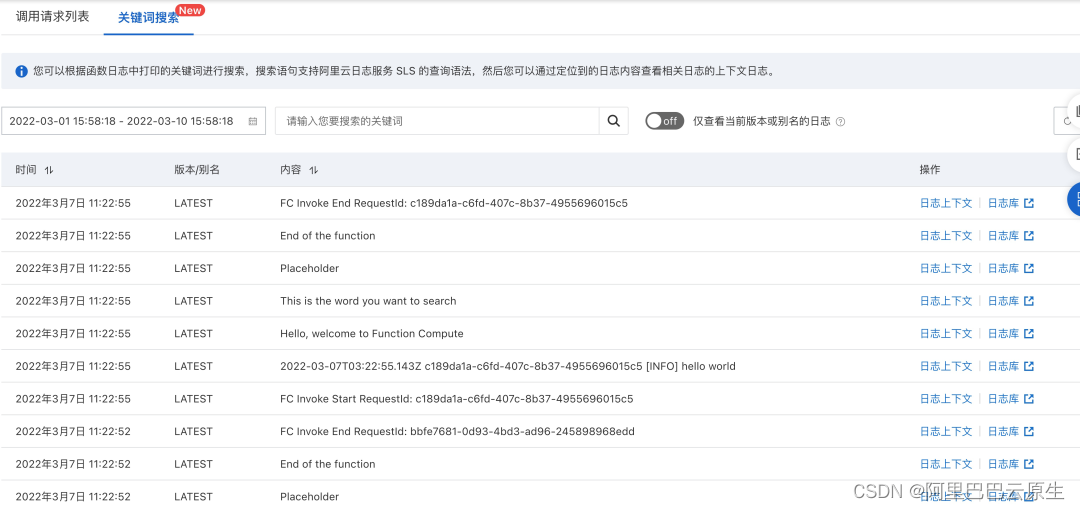Open 日志库 for FC Invoke End bbfe7681 row
This screenshot has height=510, width=1080.
pyautogui.click(x=1004, y=431)
